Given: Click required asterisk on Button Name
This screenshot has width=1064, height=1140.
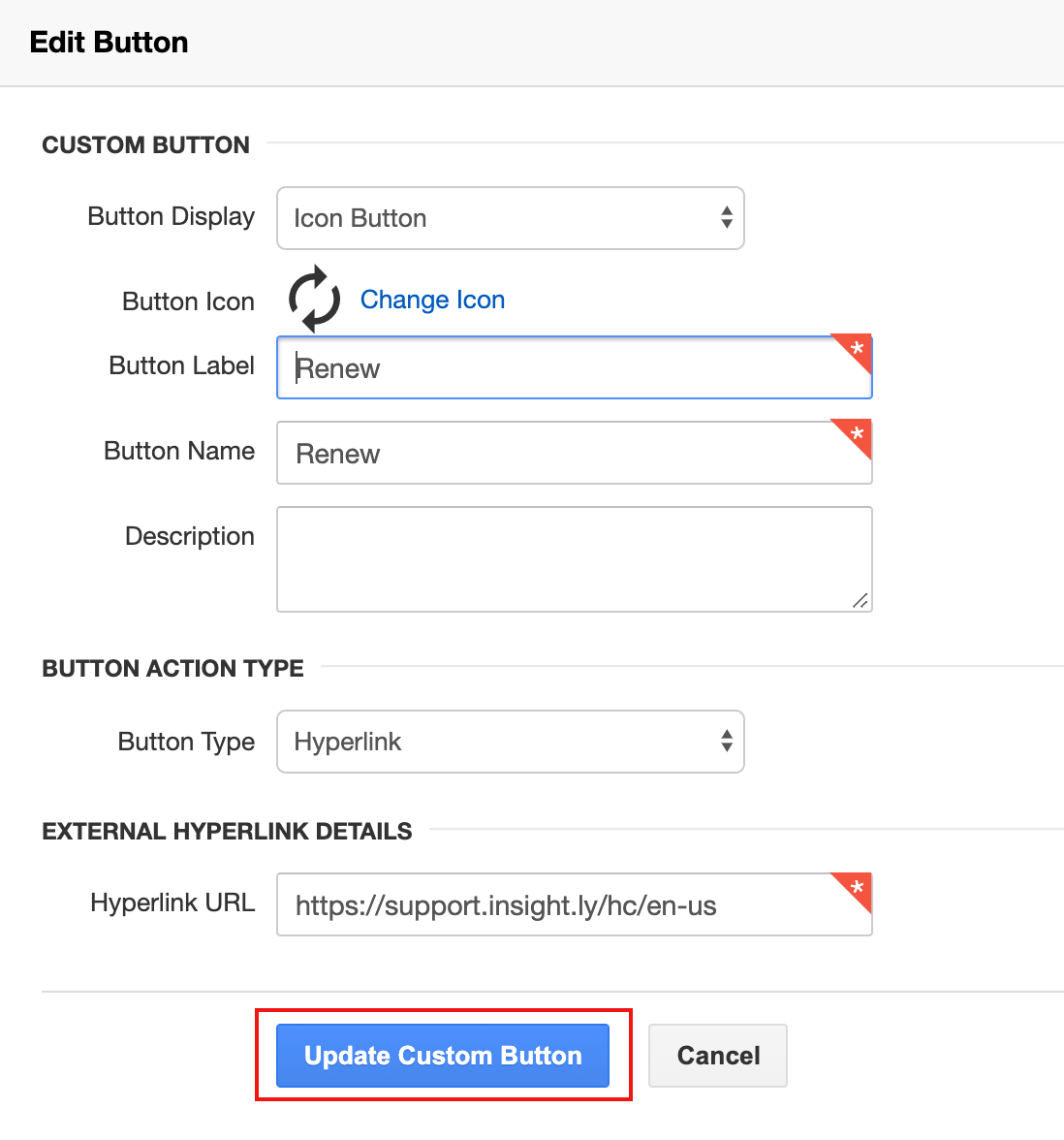Looking at the screenshot, I should pos(857,434).
